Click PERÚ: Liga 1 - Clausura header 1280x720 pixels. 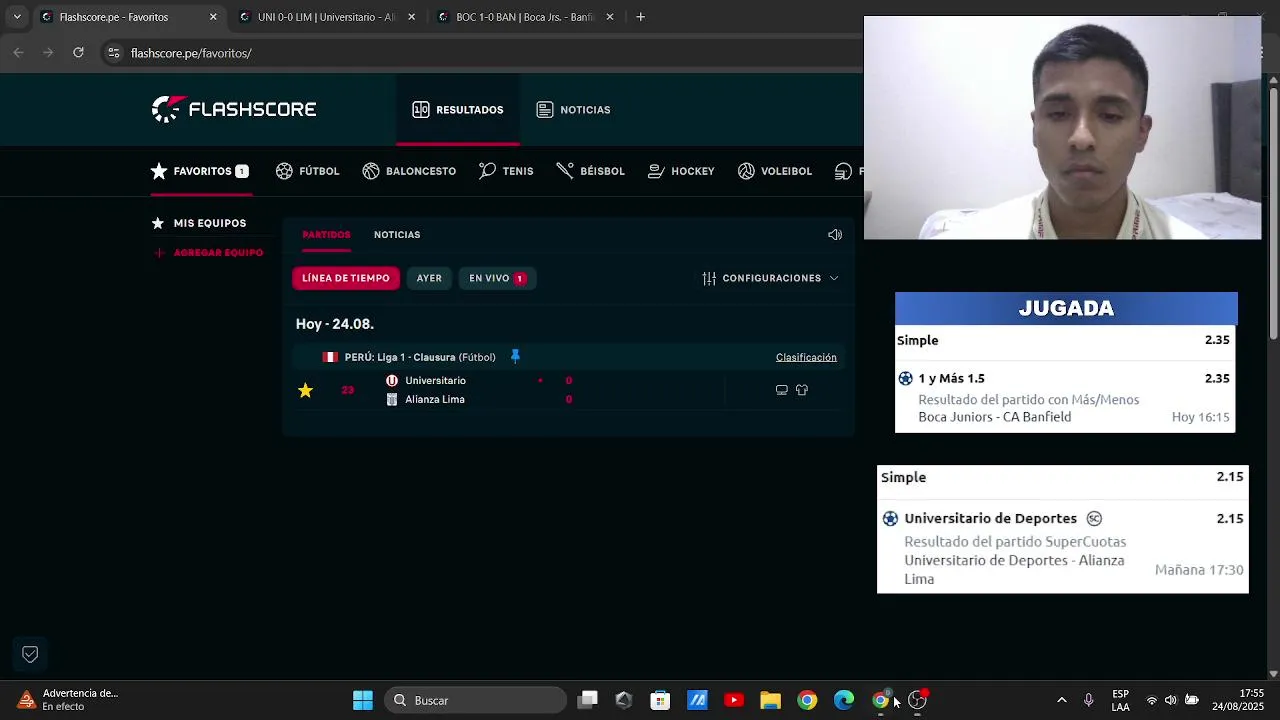pyautogui.click(x=420, y=357)
